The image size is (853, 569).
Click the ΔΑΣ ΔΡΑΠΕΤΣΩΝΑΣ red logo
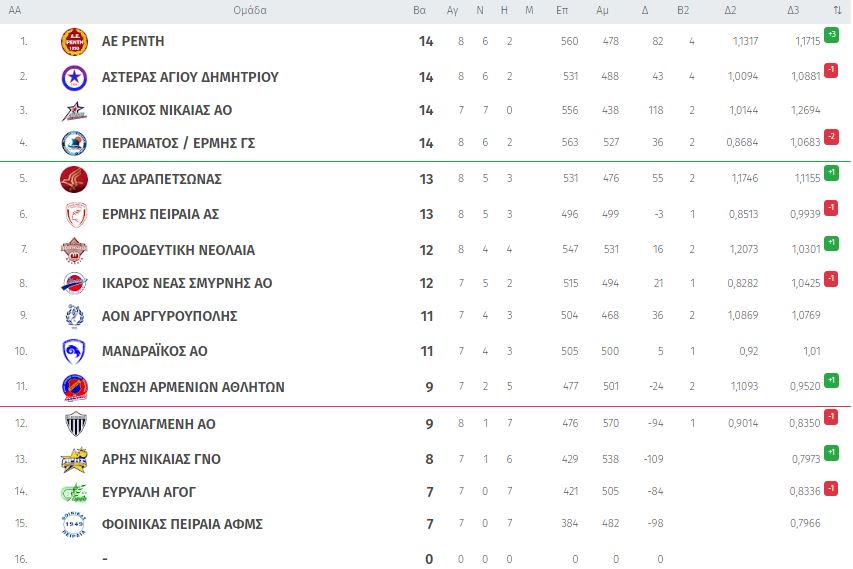tap(75, 179)
